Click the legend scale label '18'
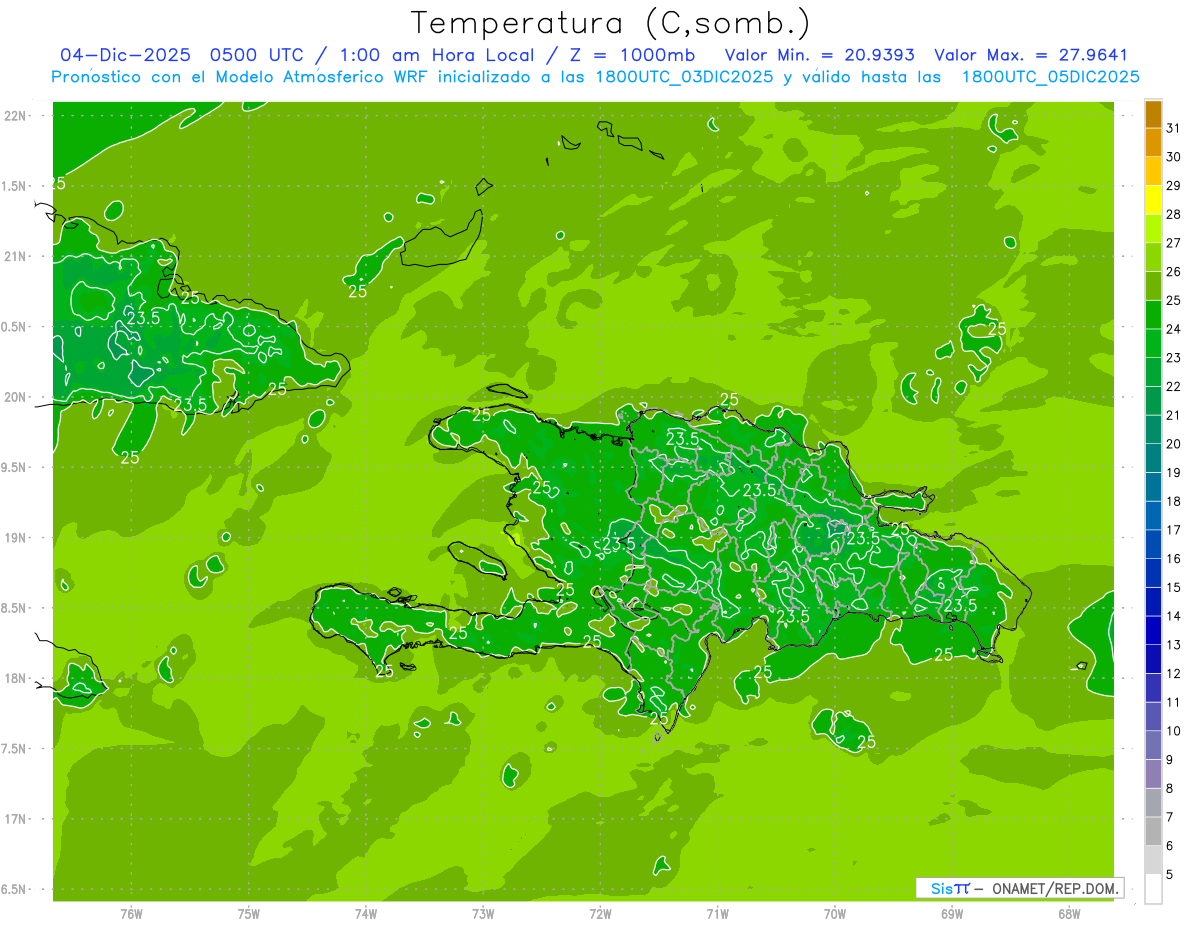The image size is (1200, 927). pos(1174,502)
